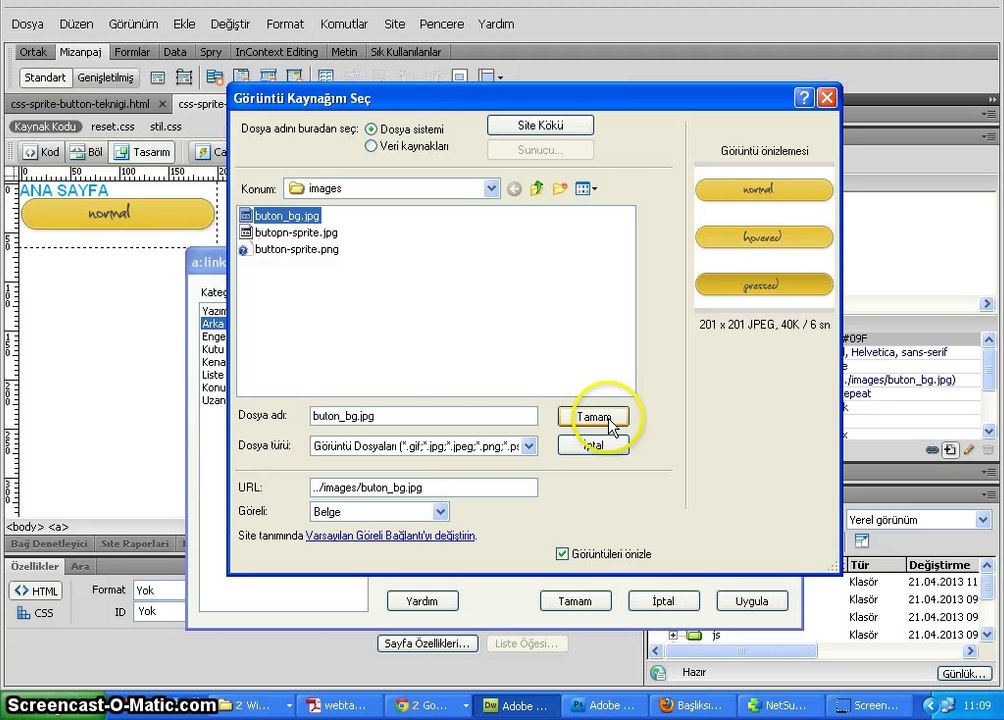Go up one folder level icon
Image resolution: width=1004 pixels, height=720 pixels.
pos(537,188)
